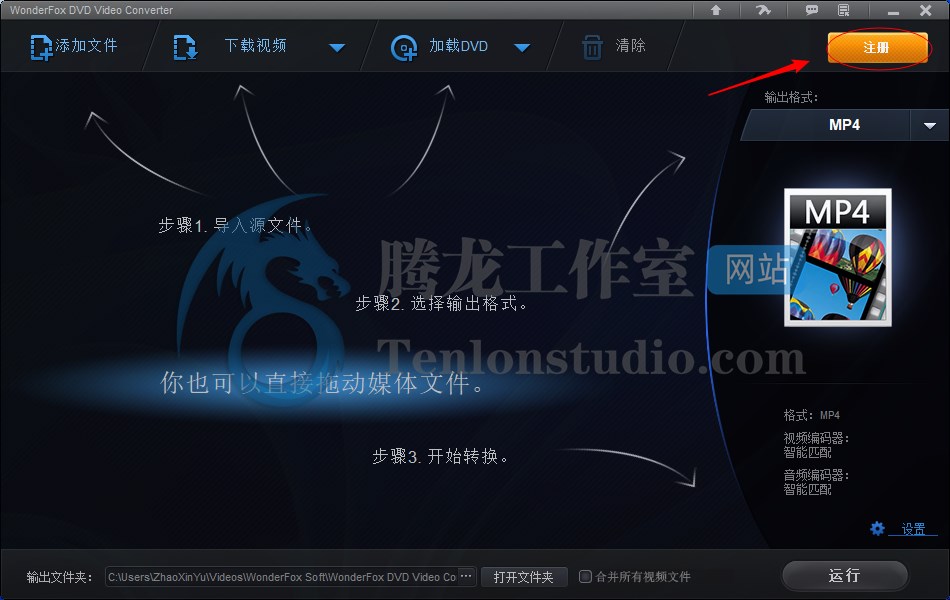Click the blue settings gear icon
This screenshot has height=600, width=950.
pos(877,528)
